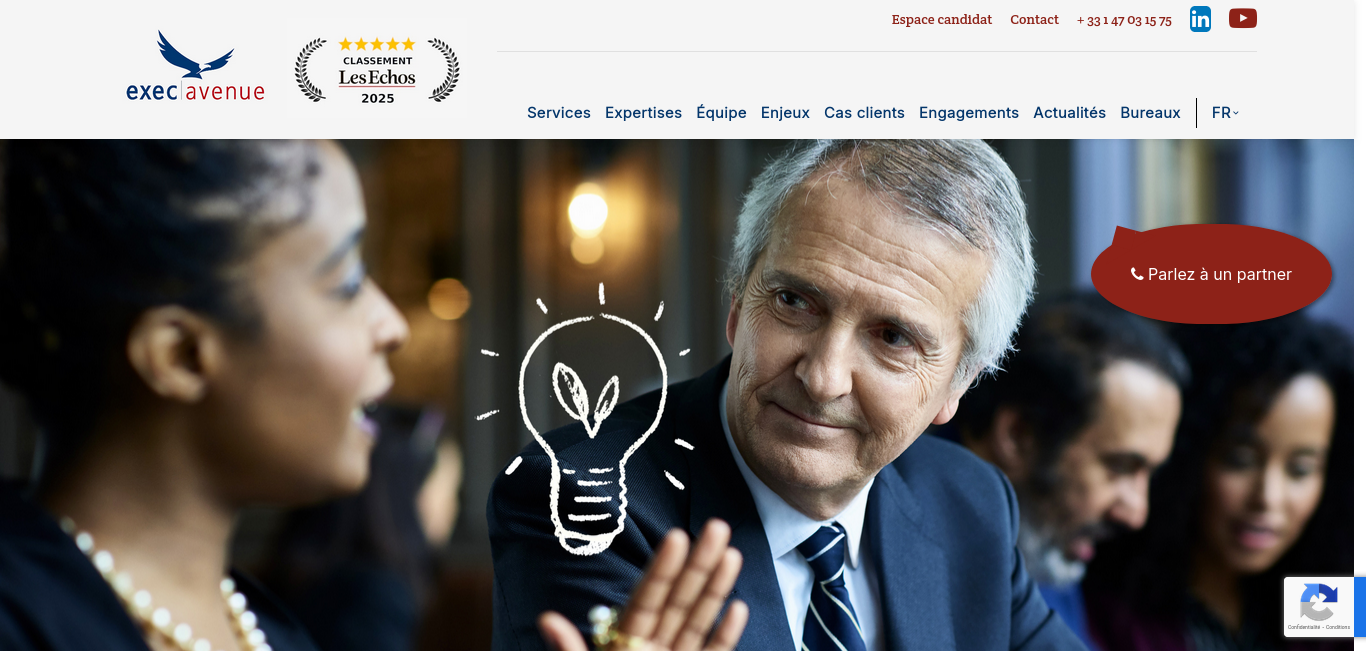Click the Exec Avenue eagle logo

196,66
